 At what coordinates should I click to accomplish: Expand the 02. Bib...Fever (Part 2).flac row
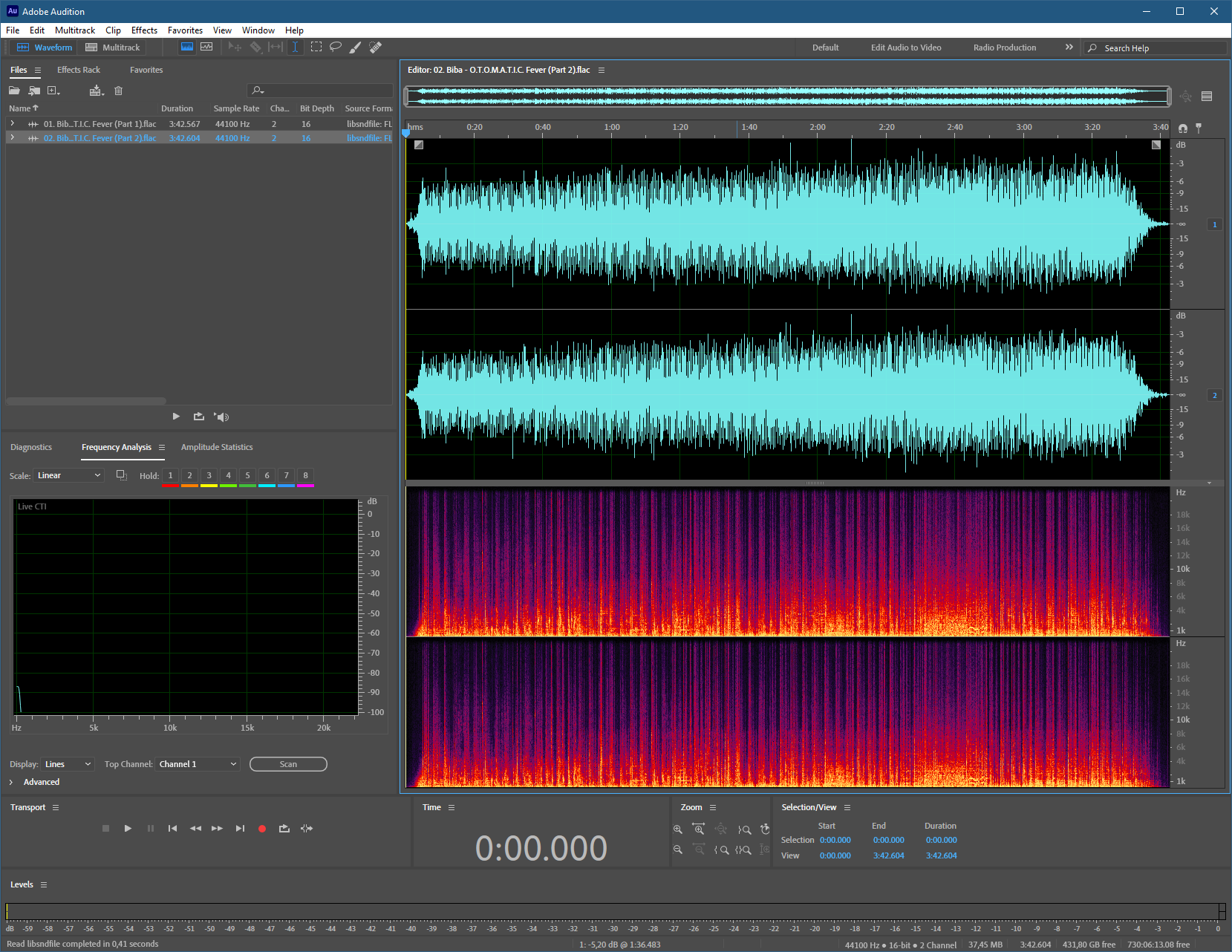click(13, 137)
